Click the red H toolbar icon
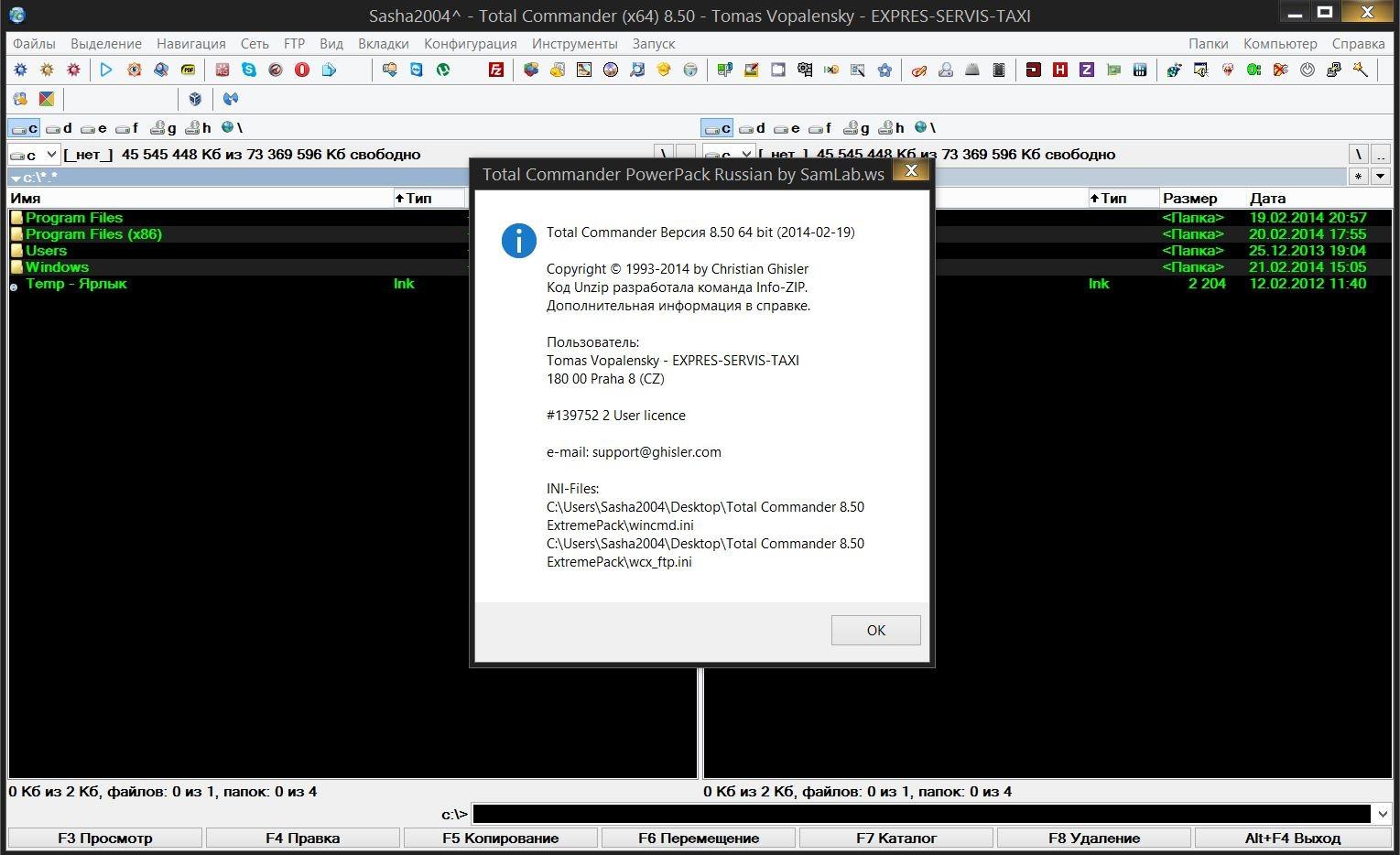The image size is (1400, 855). 1060,70
